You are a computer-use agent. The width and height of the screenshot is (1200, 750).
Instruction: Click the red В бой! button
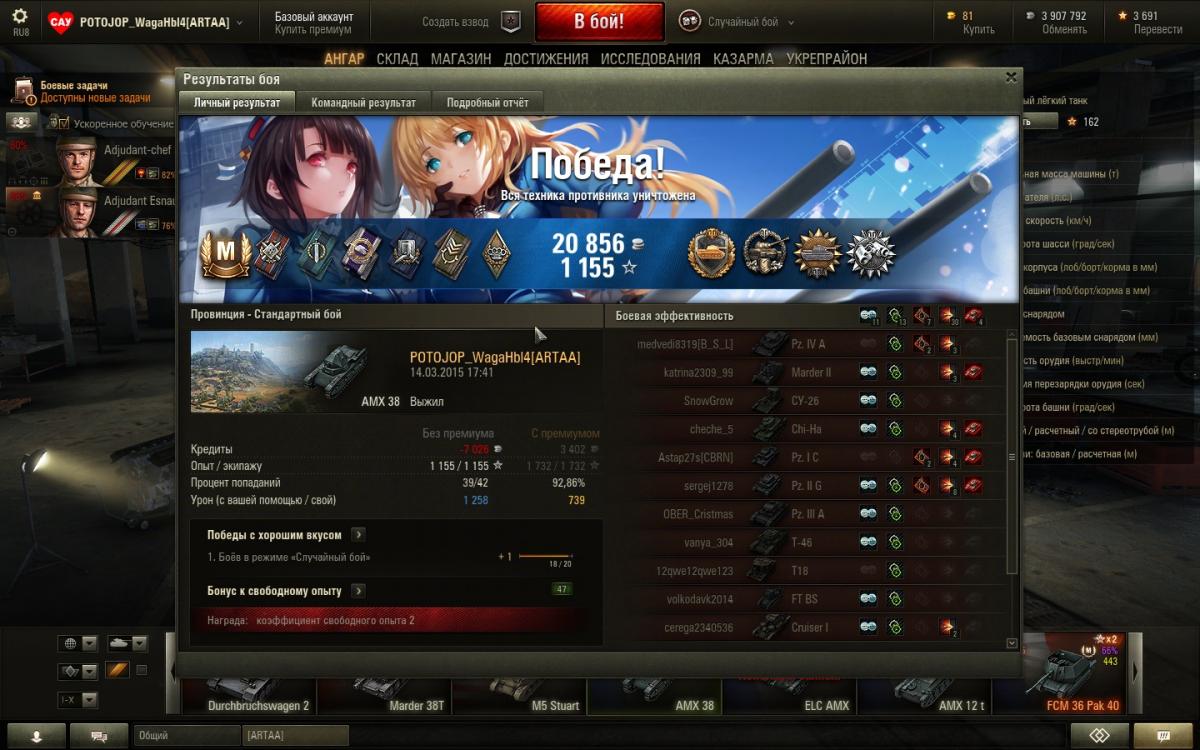600,21
